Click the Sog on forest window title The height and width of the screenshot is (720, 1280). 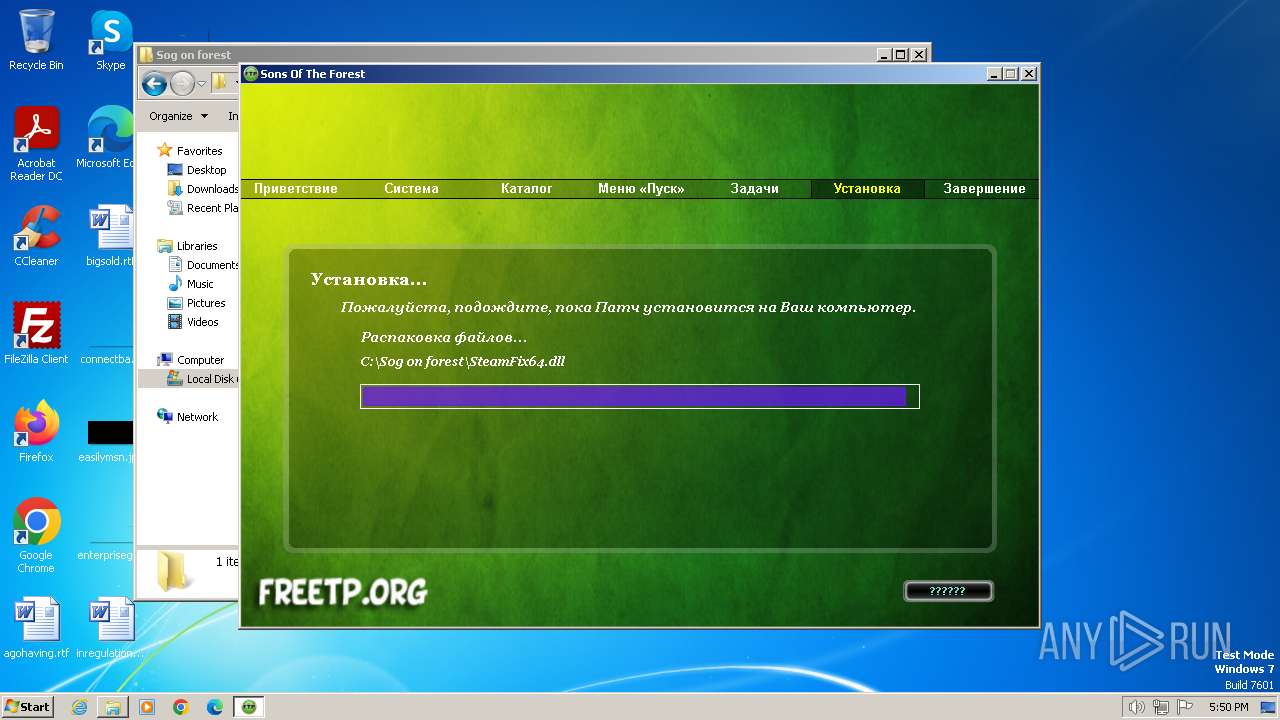(x=193, y=55)
